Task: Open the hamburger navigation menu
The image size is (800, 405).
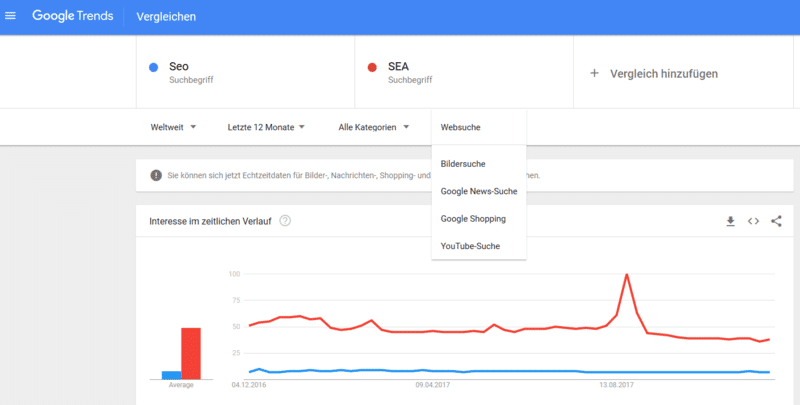Action: pyautogui.click(x=10, y=16)
